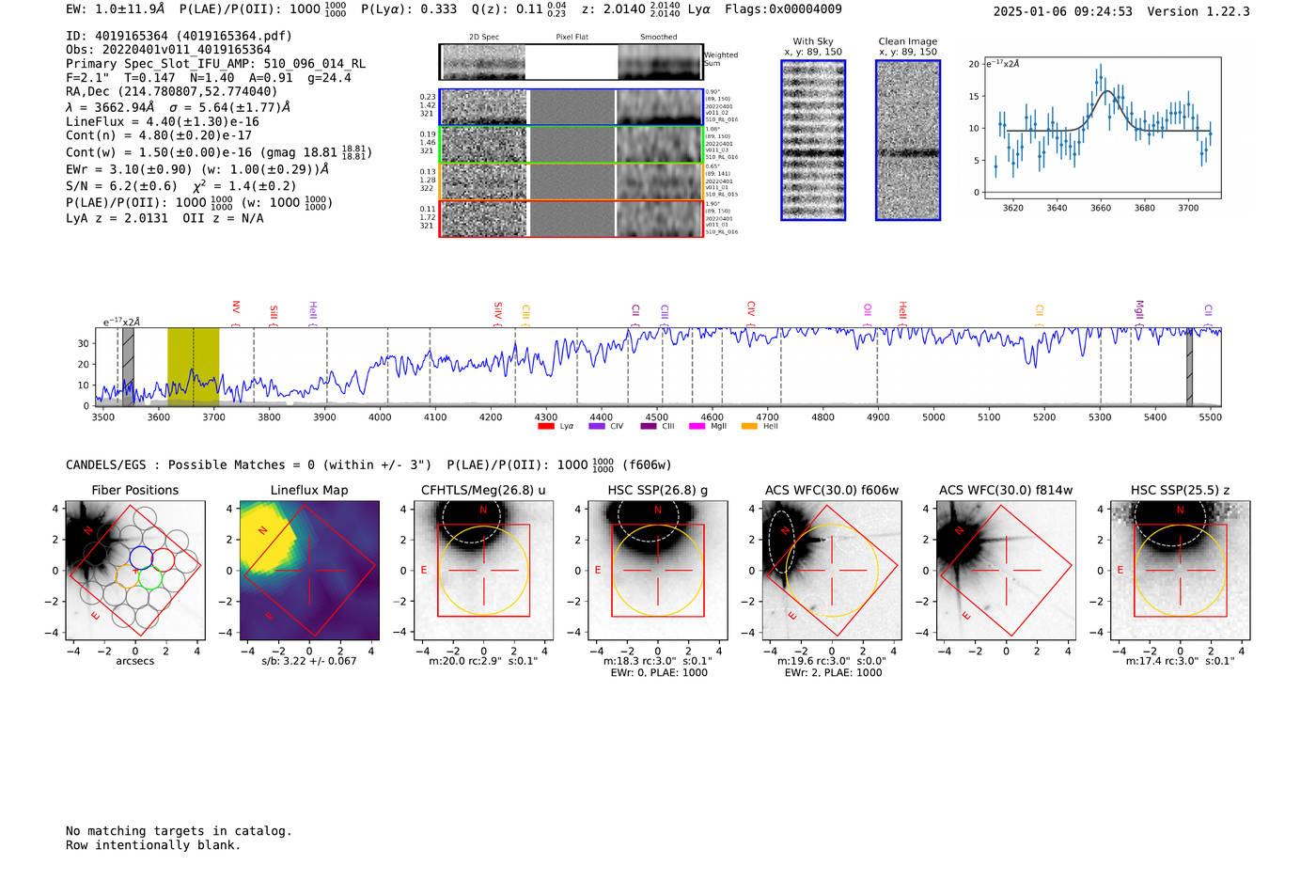1316x896 pixels.
Task: Click the LyA z = 2.0131 text
Action: (117, 218)
